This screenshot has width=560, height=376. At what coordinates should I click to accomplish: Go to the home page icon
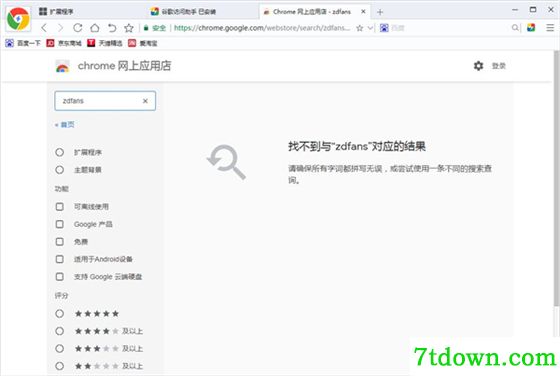pyautogui.click(x=95, y=28)
